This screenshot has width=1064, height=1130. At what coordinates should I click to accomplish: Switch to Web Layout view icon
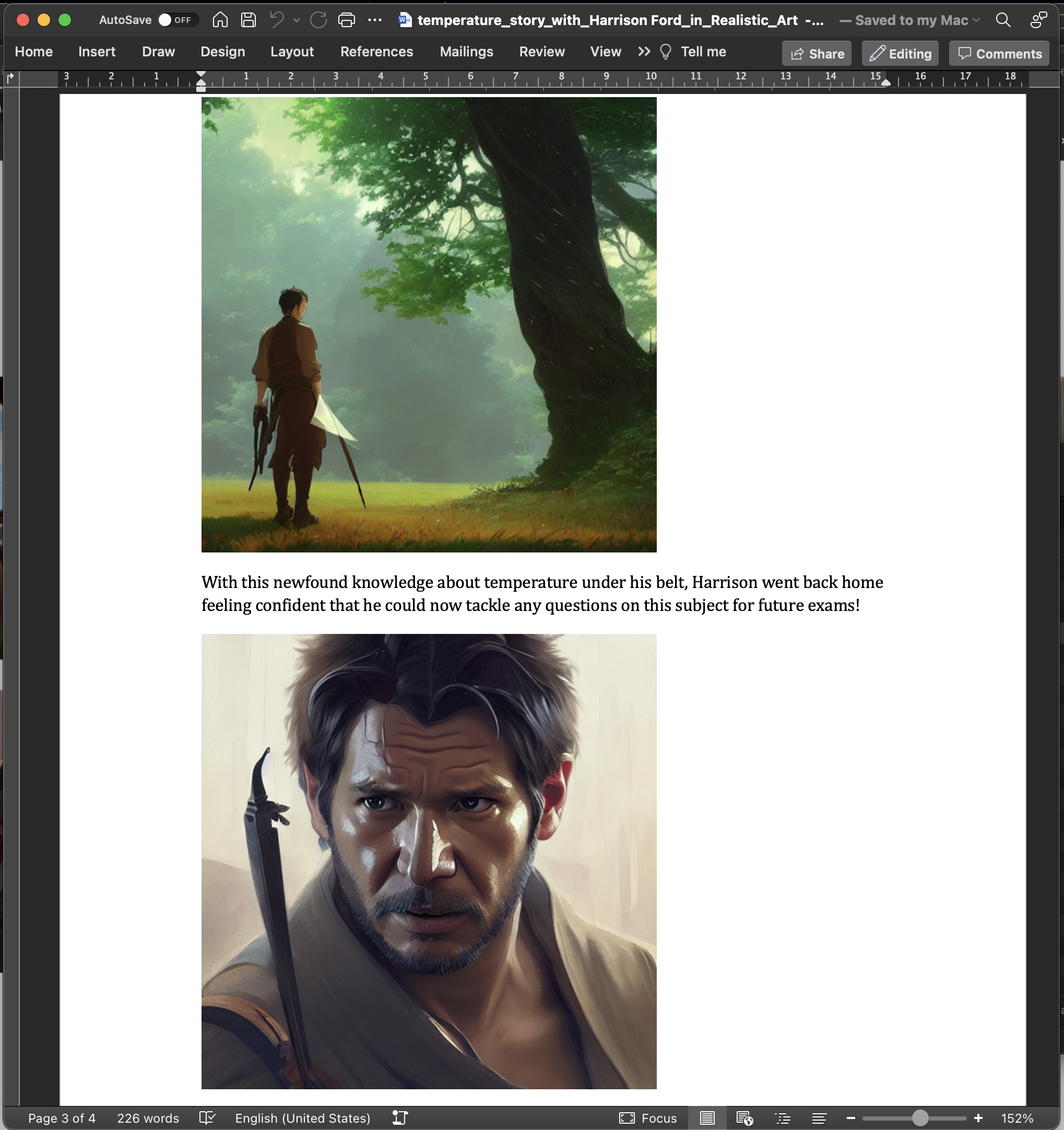(744, 1117)
